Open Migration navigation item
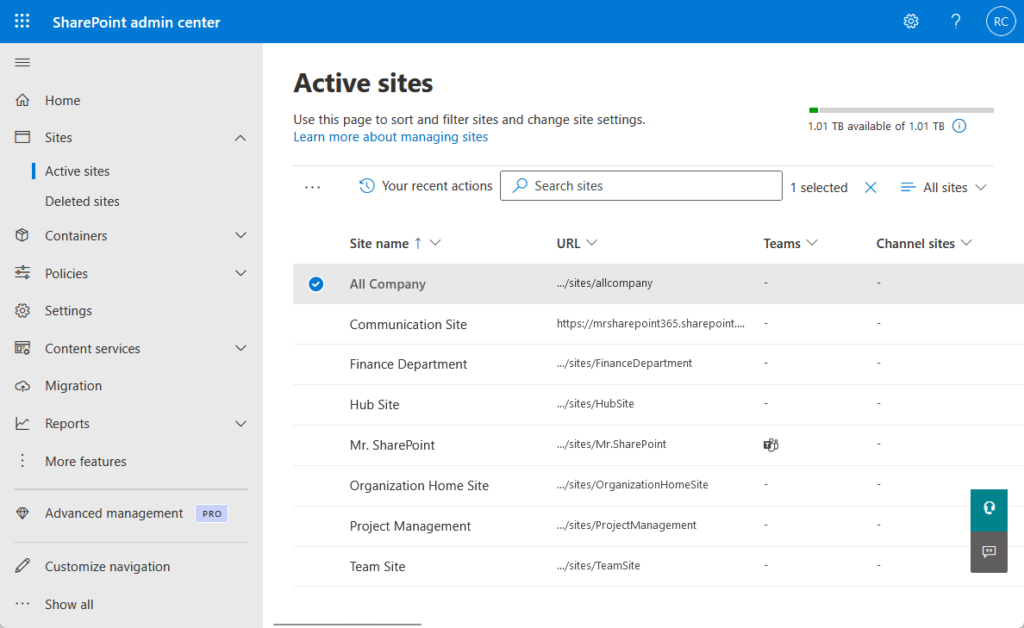 [73, 386]
